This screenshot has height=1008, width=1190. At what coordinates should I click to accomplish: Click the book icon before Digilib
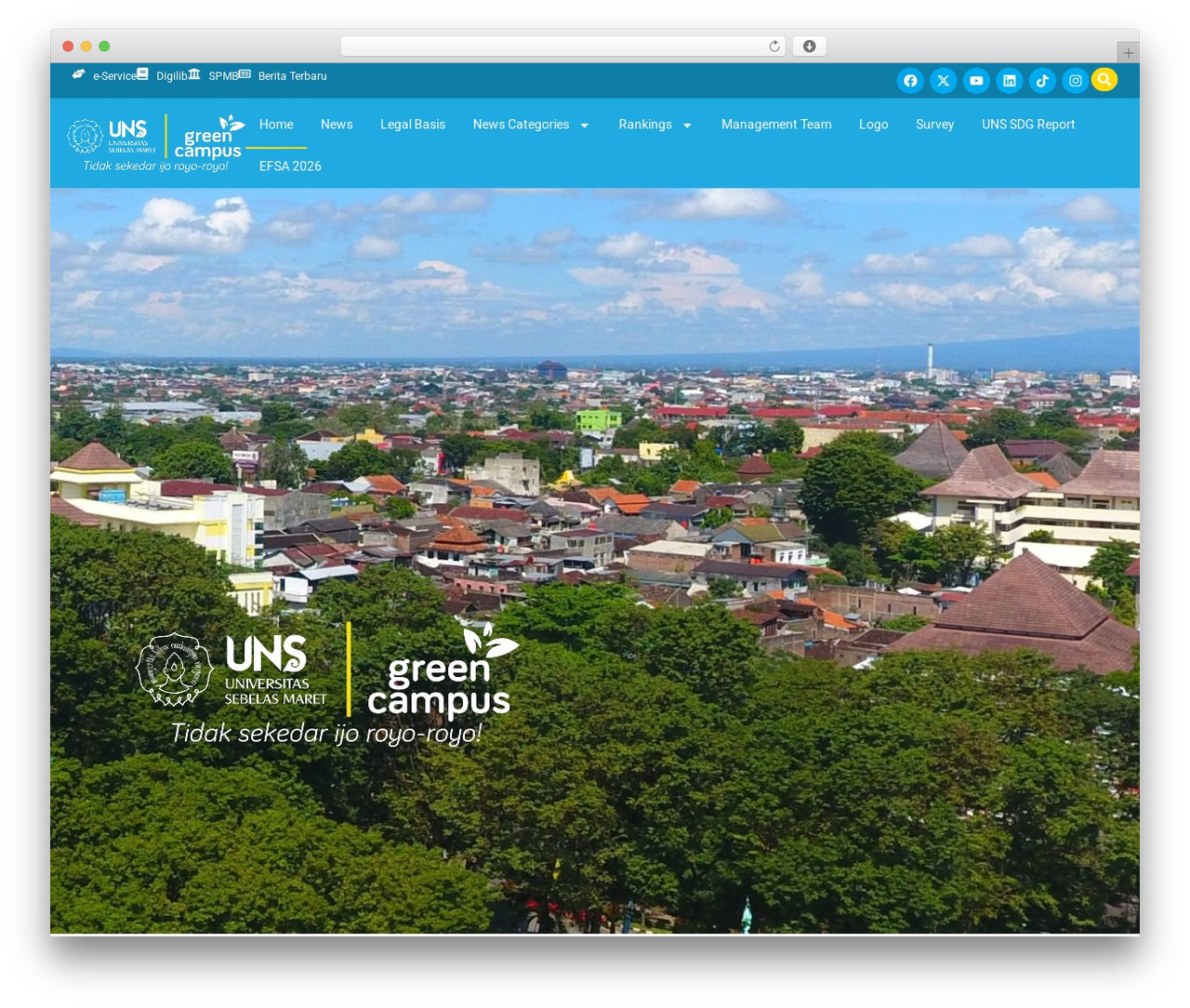point(143,73)
